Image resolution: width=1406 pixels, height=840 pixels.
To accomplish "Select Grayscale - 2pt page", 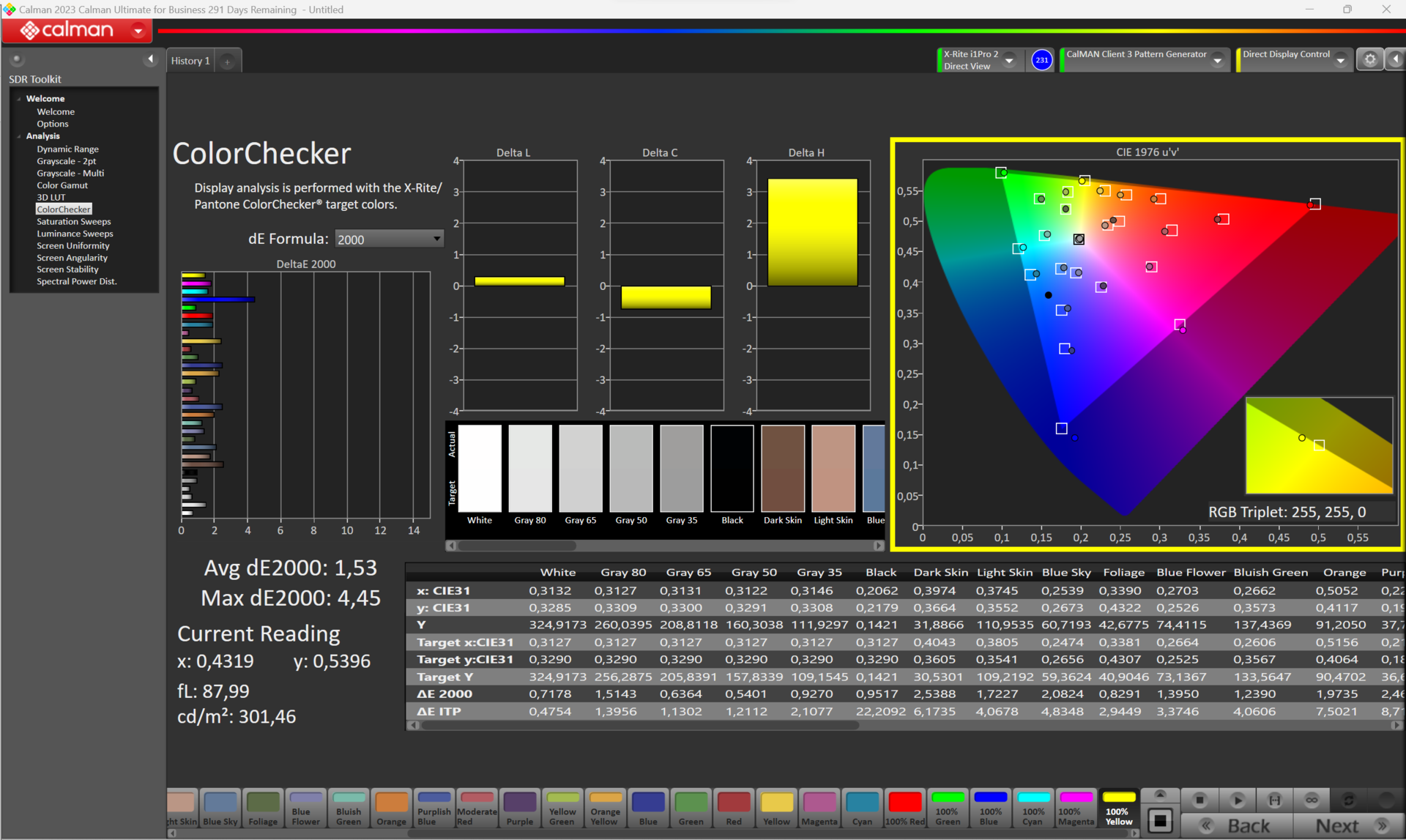I will click(67, 161).
